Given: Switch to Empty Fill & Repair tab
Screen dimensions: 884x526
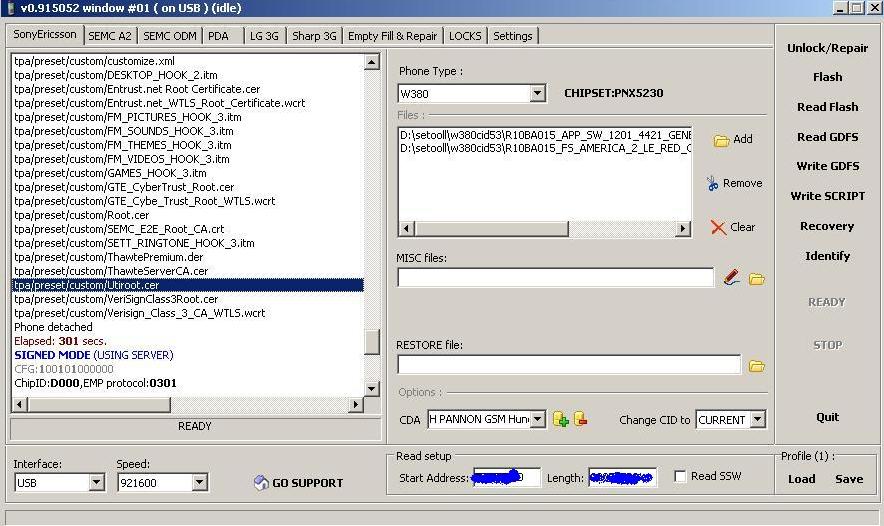Looking at the screenshot, I should (392, 36).
